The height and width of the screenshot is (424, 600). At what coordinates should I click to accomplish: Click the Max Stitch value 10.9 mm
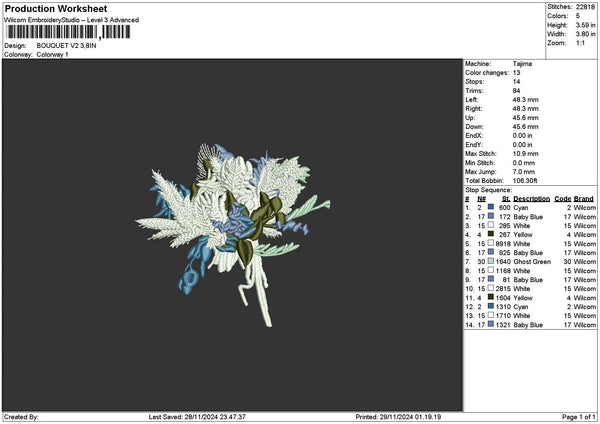525,153
